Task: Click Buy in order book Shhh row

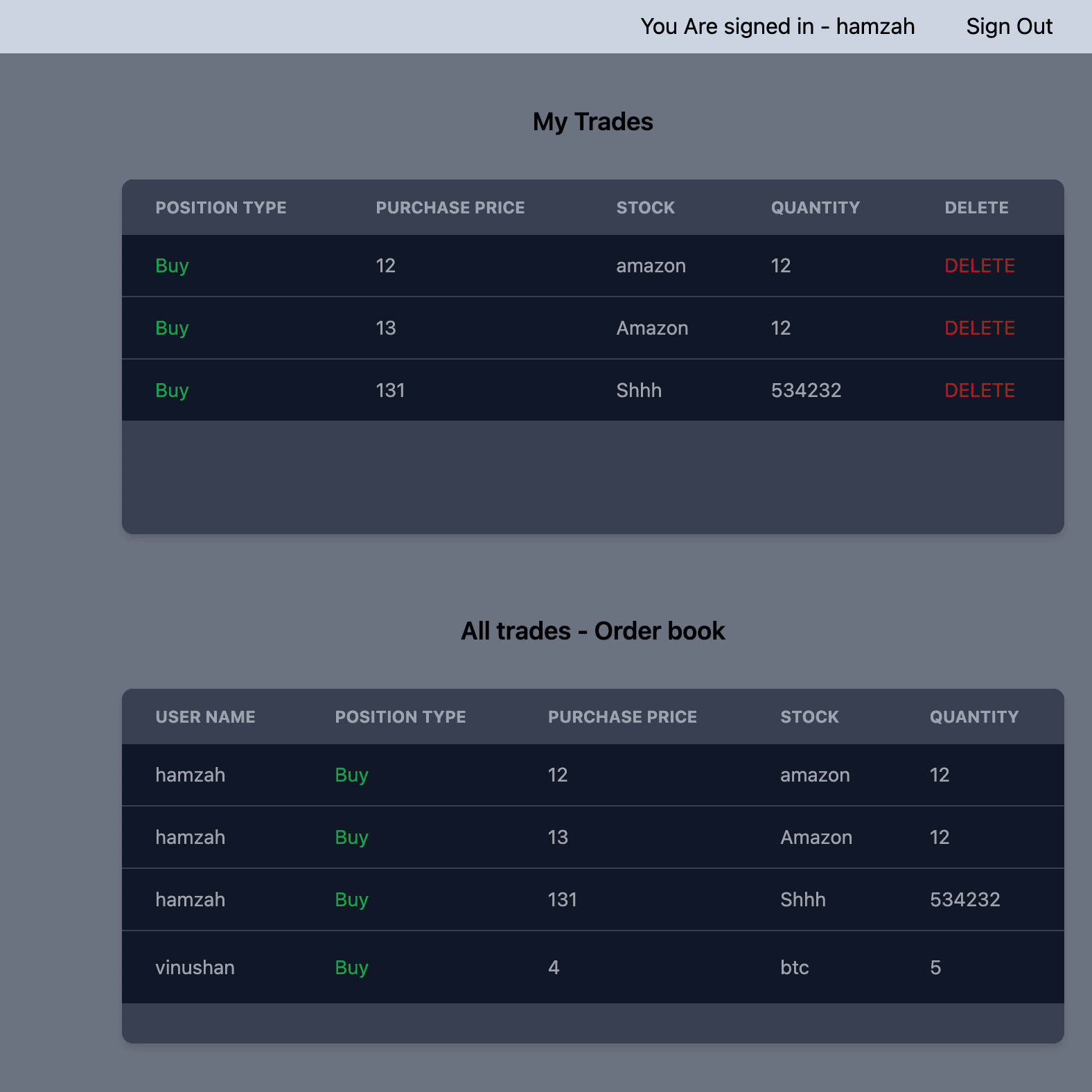Action: [x=351, y=900]
